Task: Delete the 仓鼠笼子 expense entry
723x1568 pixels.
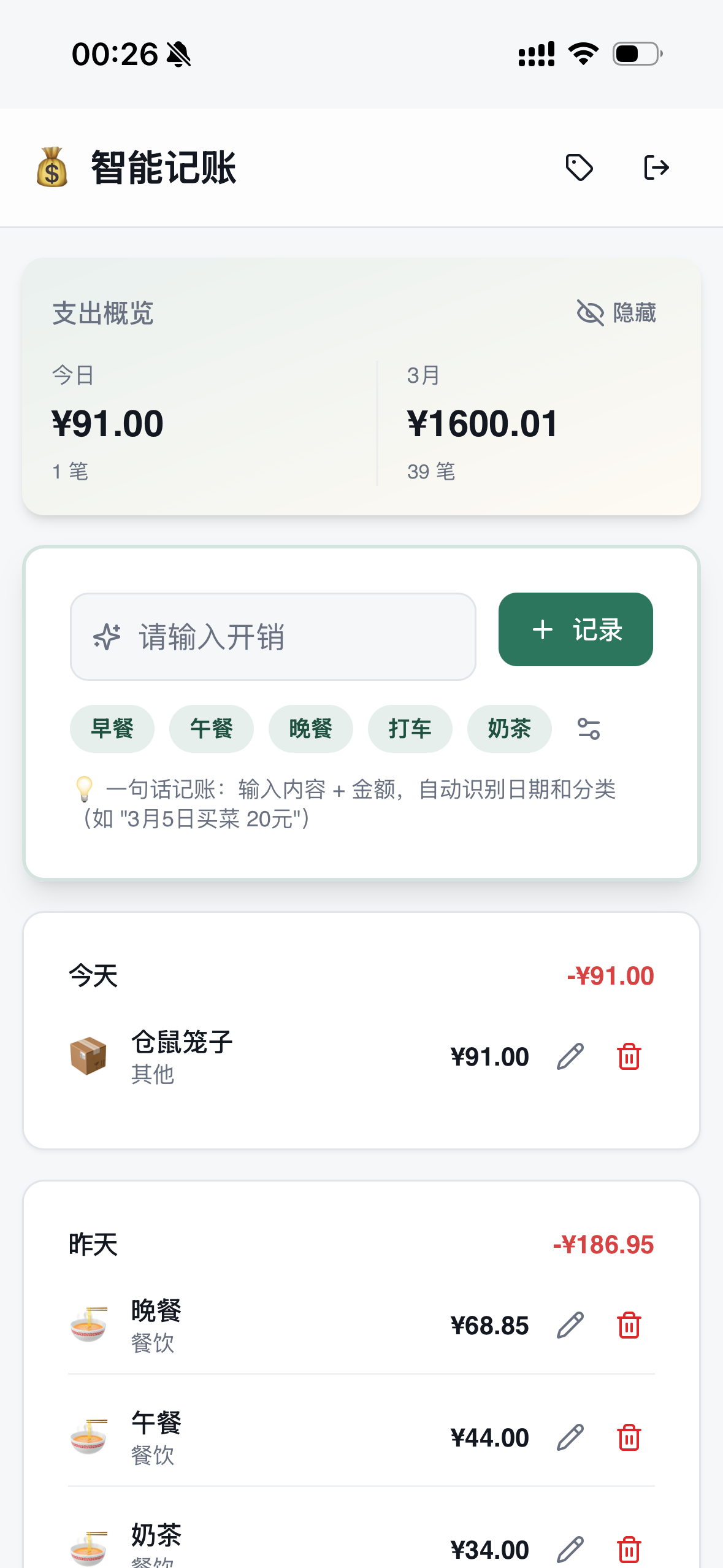Action: [x=629, y=1056]
